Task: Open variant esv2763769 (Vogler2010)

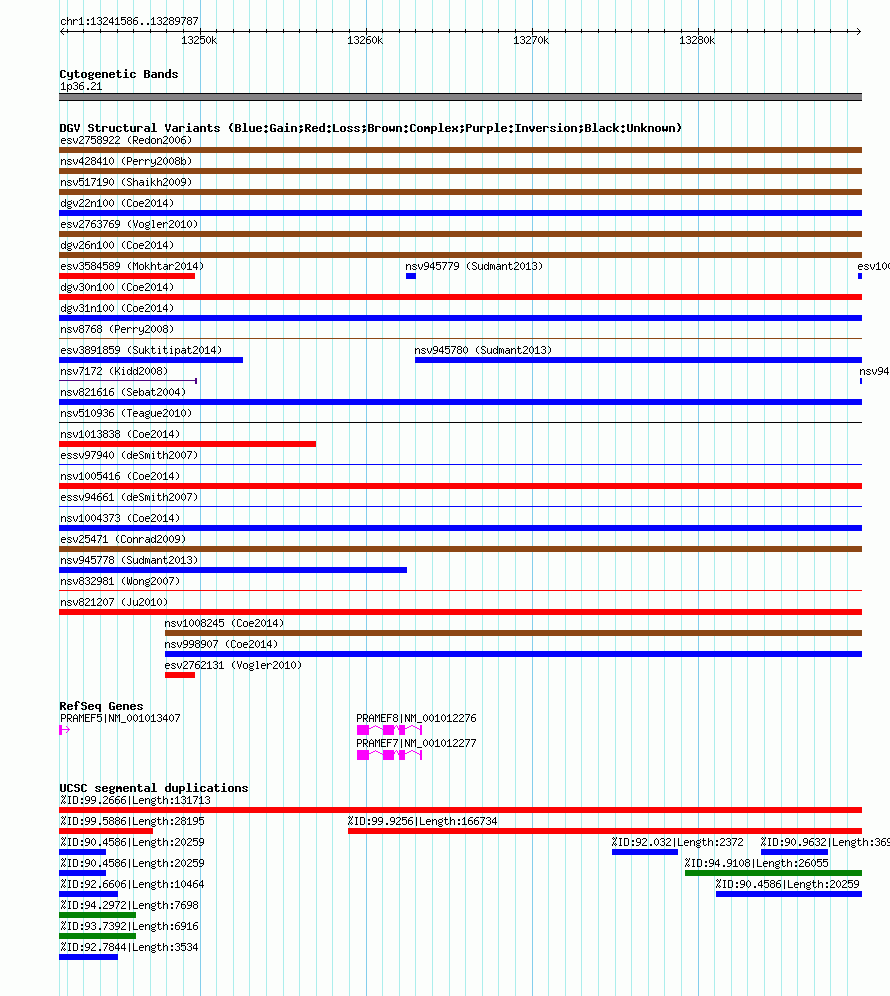Action: click(129, 224)
